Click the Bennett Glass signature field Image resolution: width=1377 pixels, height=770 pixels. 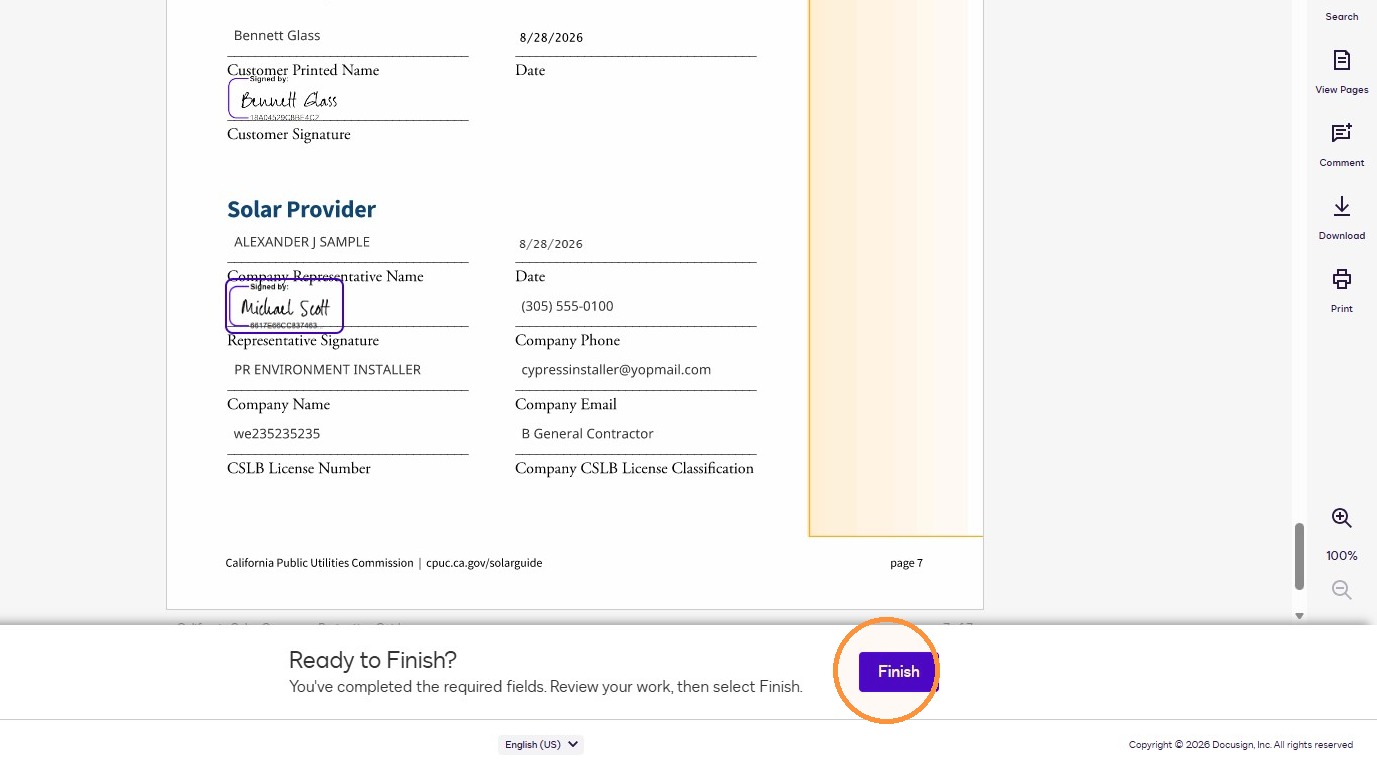coord(285,99)
